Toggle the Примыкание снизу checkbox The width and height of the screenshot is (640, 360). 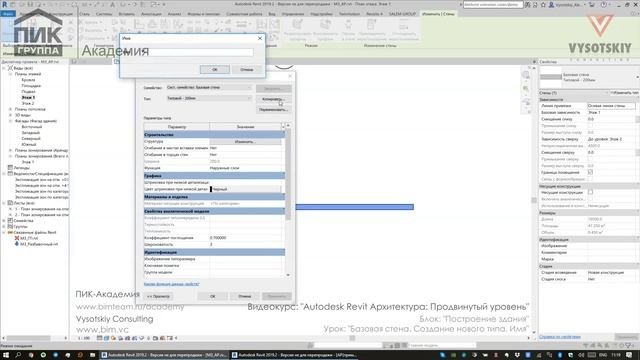coord(590,126)
